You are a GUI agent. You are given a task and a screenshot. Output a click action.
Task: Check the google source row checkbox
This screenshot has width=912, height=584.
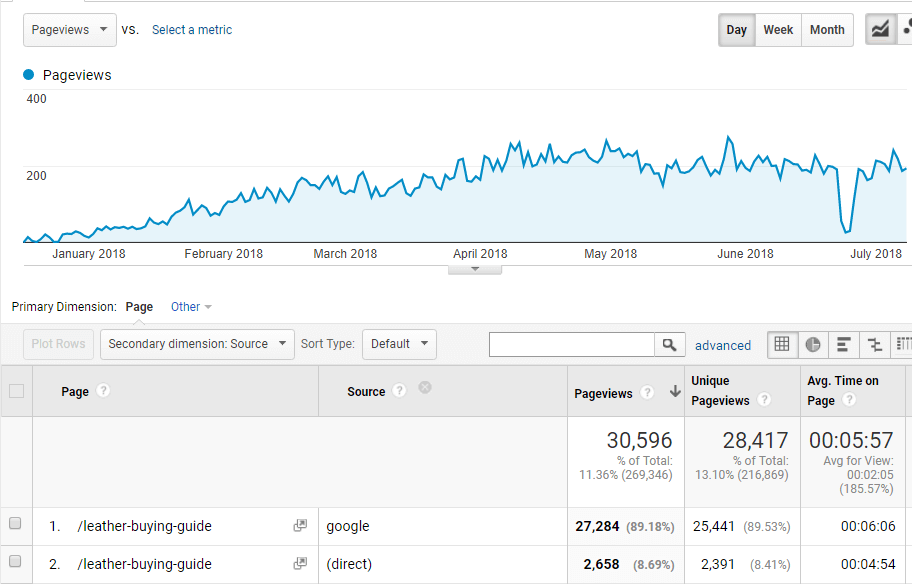click(x=16, y=522)
